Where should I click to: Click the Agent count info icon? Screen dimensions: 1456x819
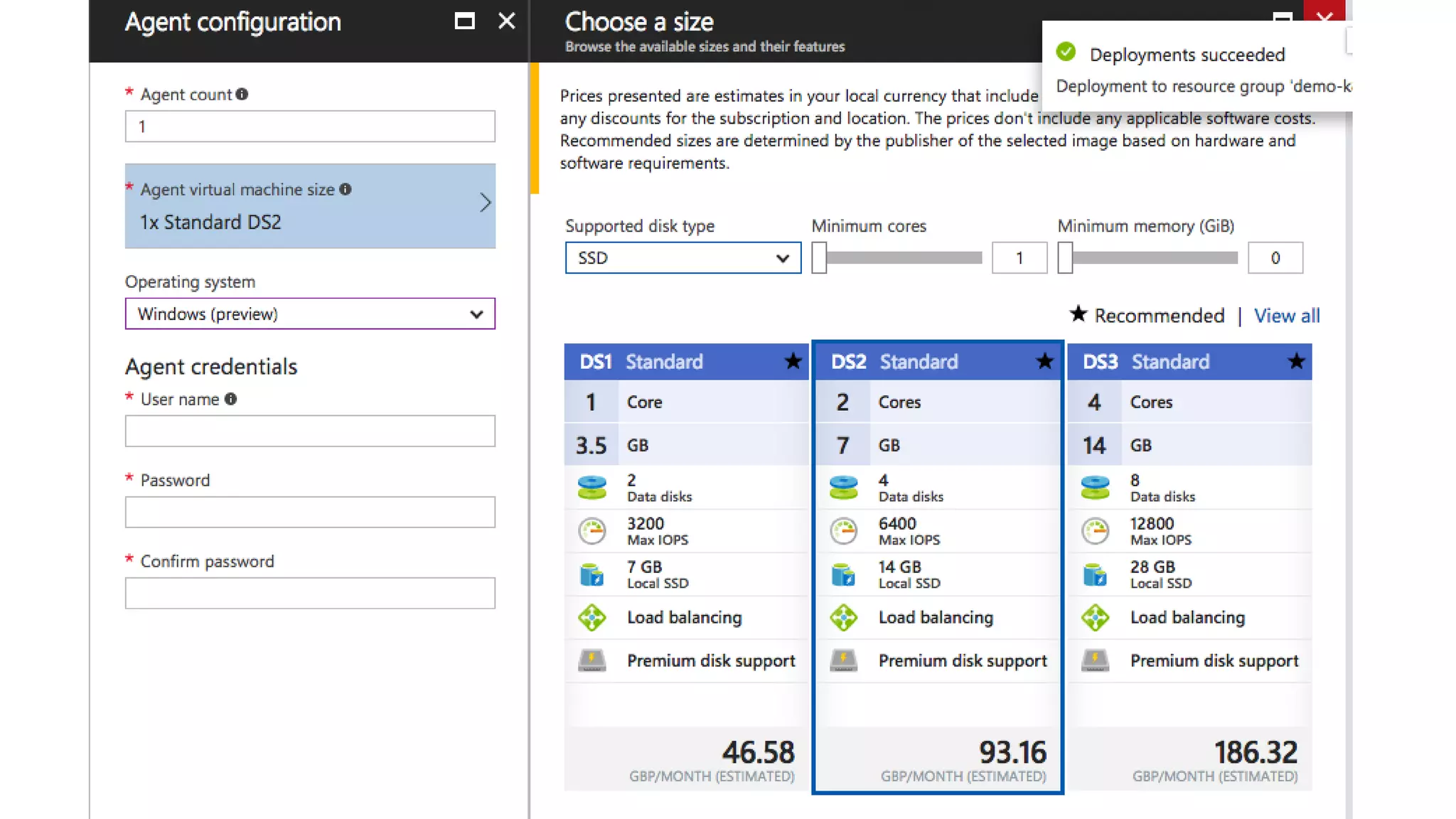pos(242,94)
